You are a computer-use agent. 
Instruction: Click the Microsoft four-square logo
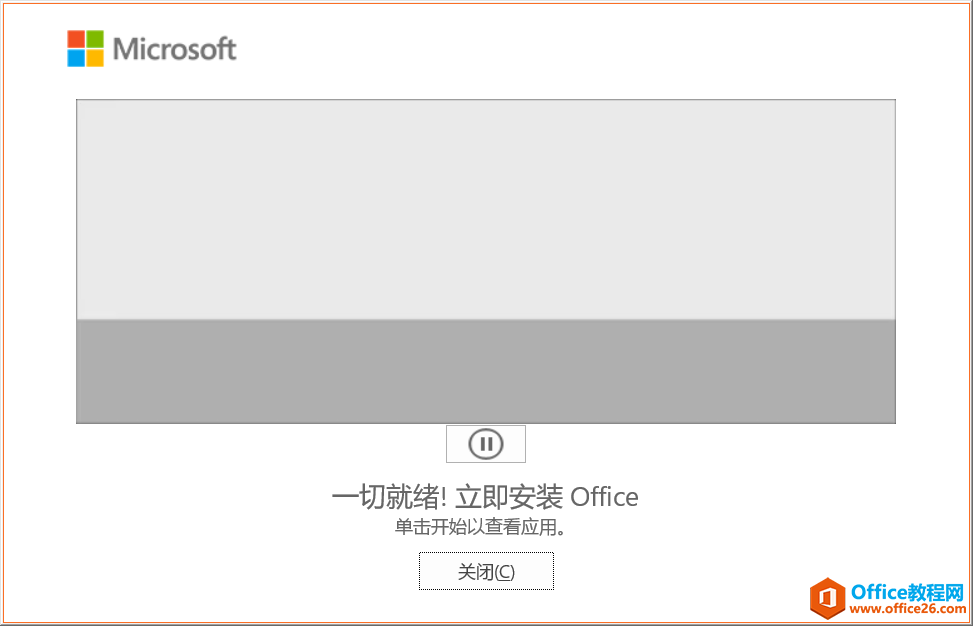(84, 48)
